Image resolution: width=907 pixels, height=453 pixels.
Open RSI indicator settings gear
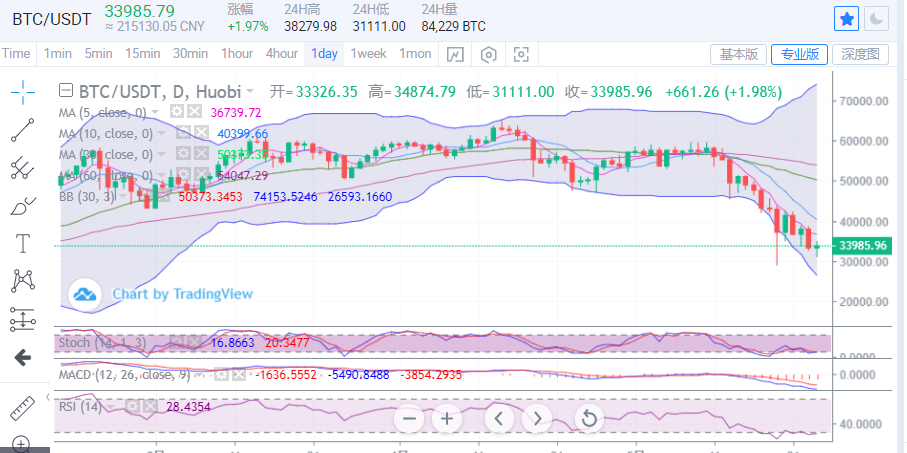point(132,407)
